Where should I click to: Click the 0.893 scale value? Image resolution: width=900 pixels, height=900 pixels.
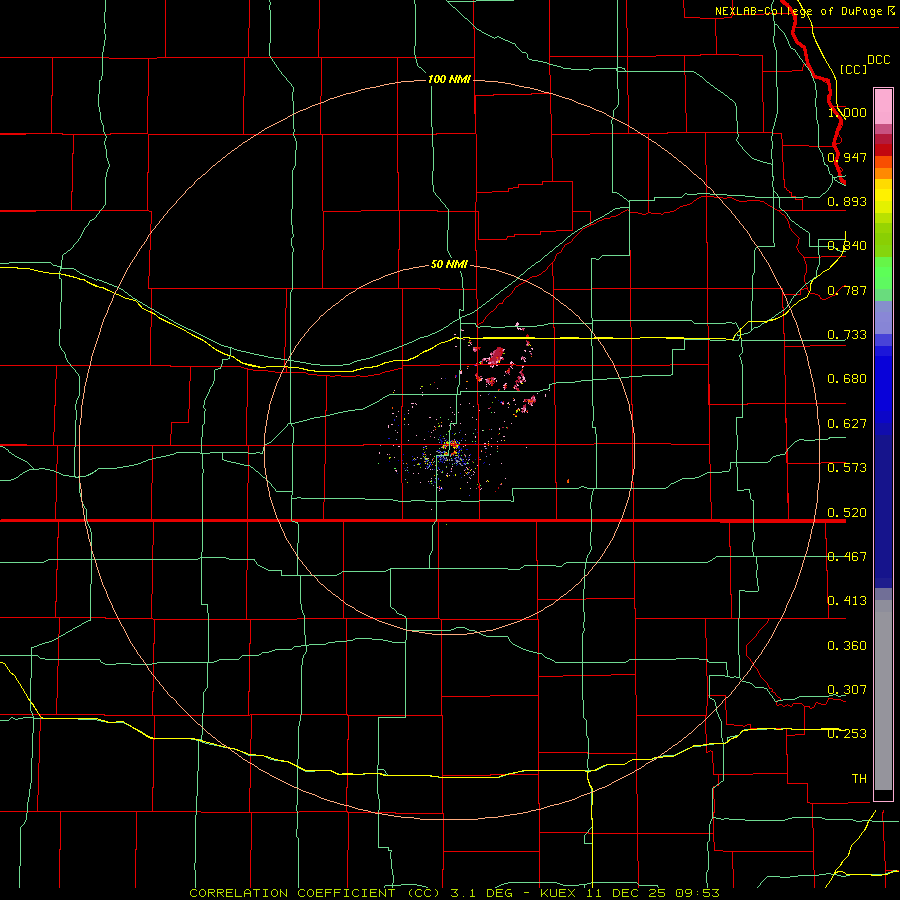click(x=847, y=201)
